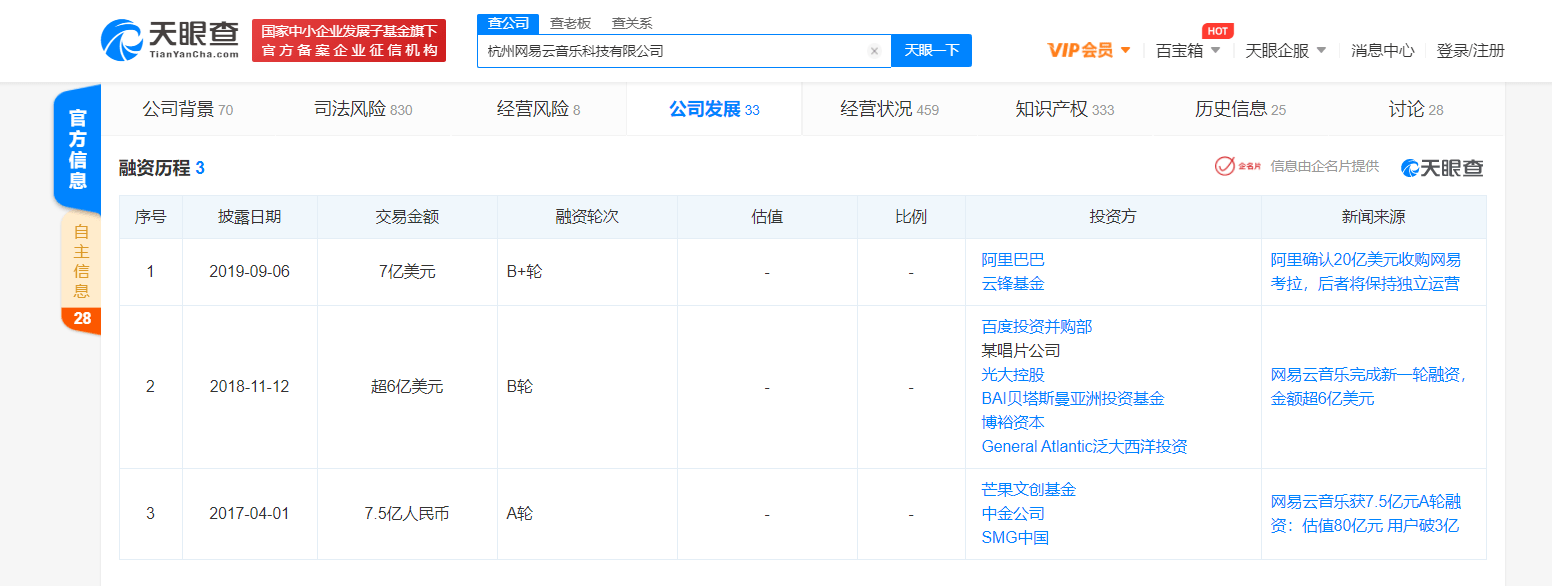The width and height of the screenshot is (1552, 586).
Task: Open investor 芒果文创基金 link
Action: [1028, 490]
